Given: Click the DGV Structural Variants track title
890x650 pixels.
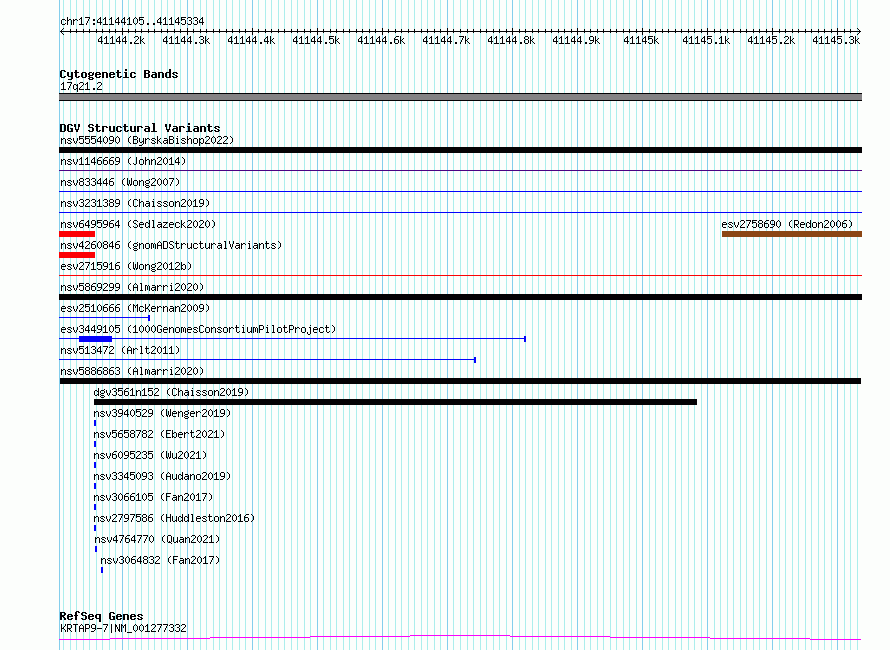Looking at the screenshot, I should (140, 128).
